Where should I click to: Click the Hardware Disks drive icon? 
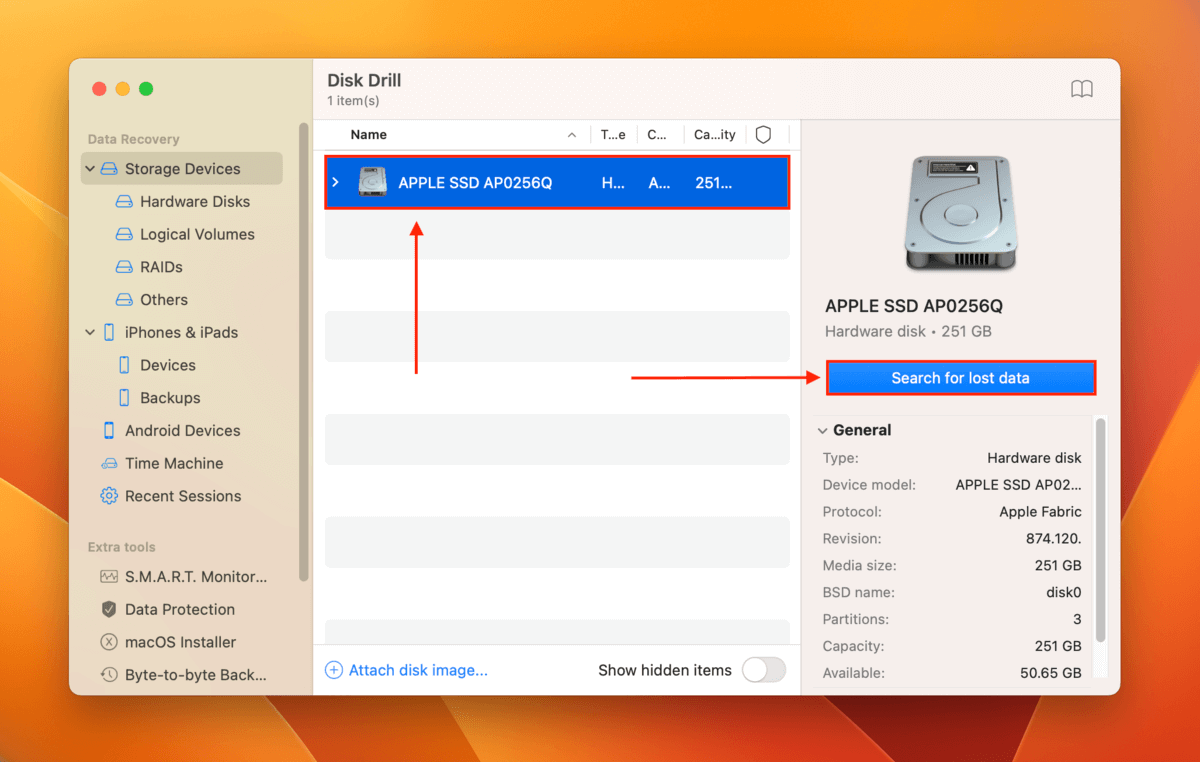(124, 202)
